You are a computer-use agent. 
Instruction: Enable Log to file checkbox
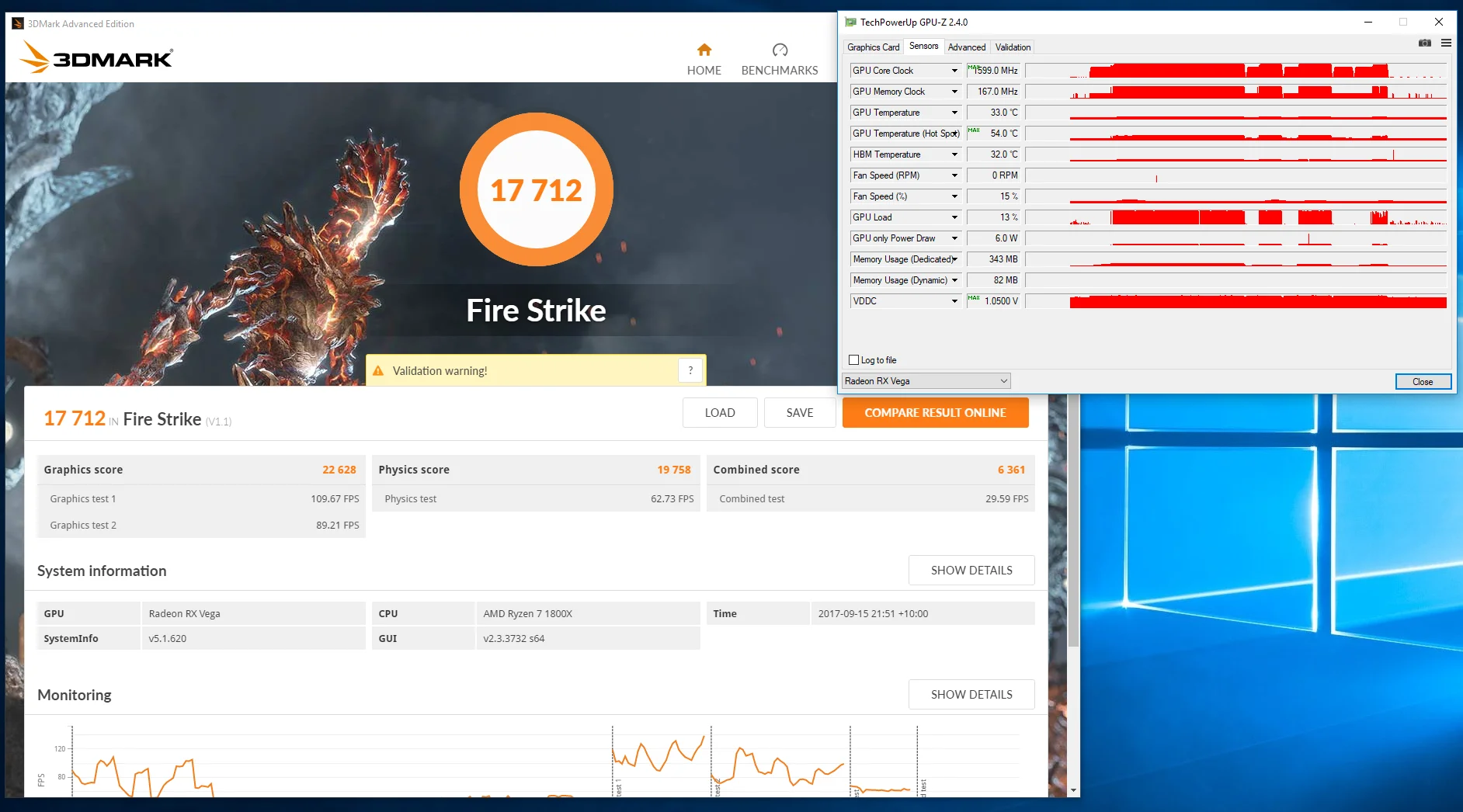(x=854, y=360)
